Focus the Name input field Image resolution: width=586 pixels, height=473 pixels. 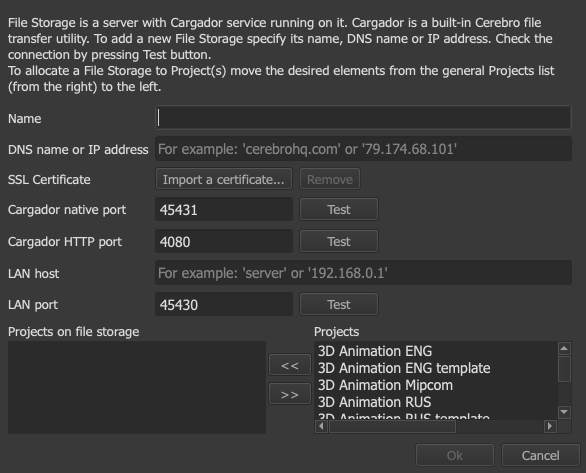coord(363,118)
